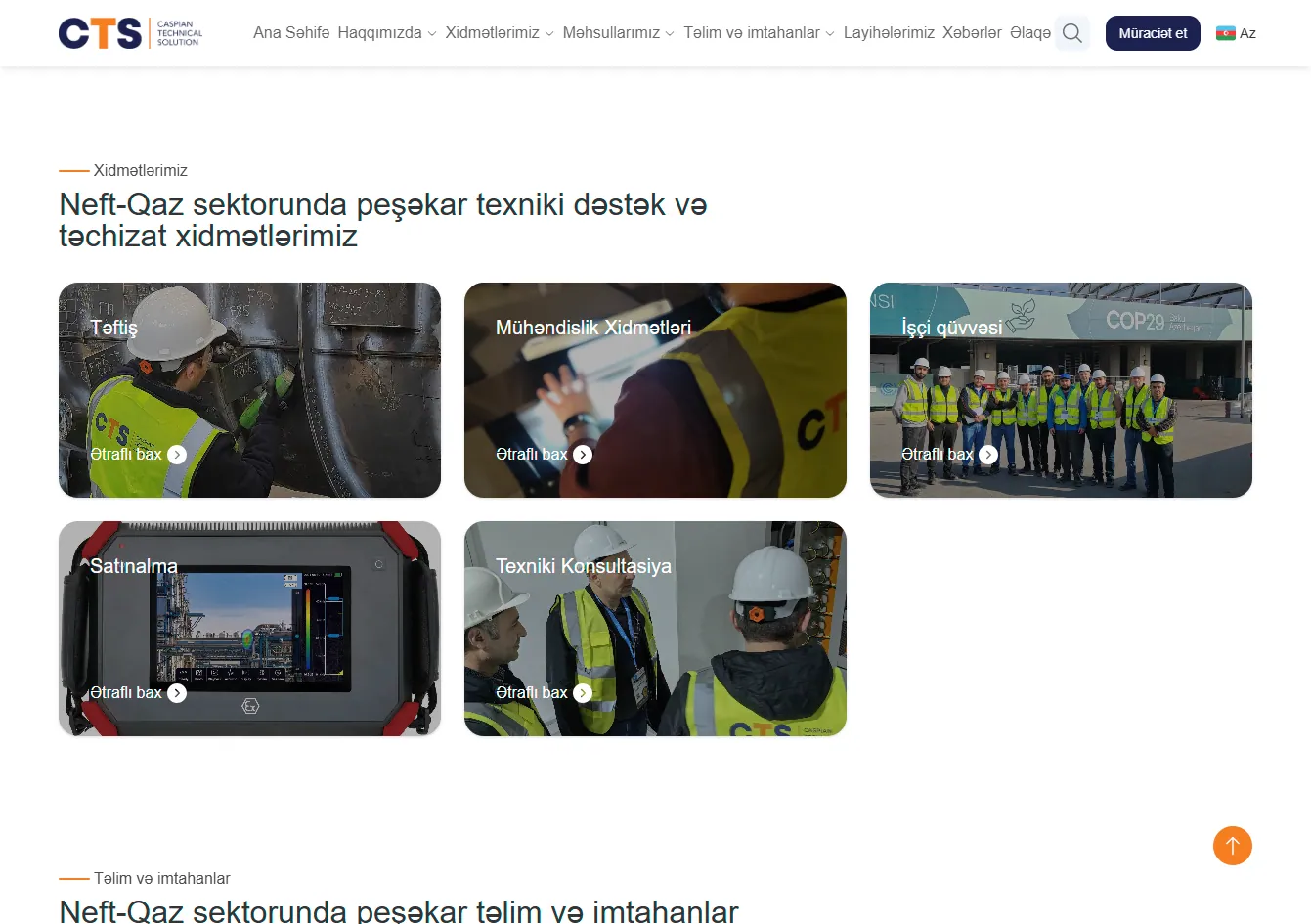Expand the Məhsullarımız dropdown chevron

point(670,34)
